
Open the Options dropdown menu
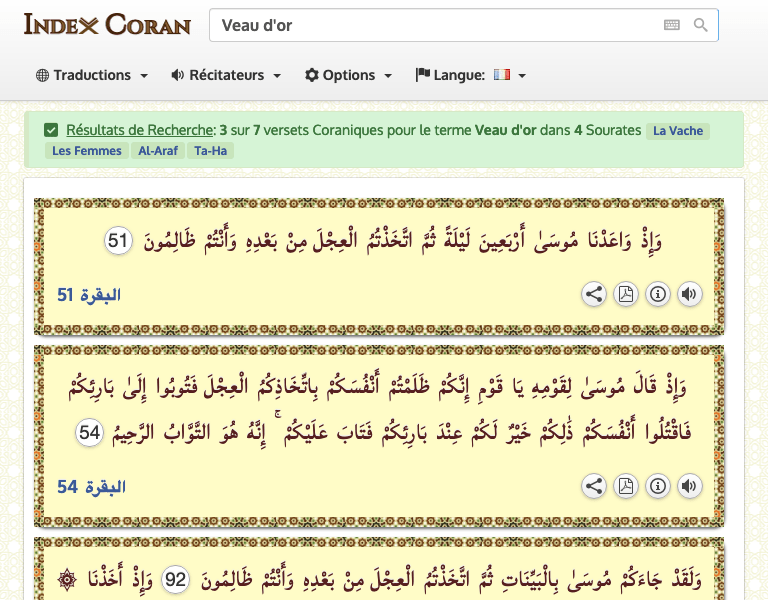(348, 75)
